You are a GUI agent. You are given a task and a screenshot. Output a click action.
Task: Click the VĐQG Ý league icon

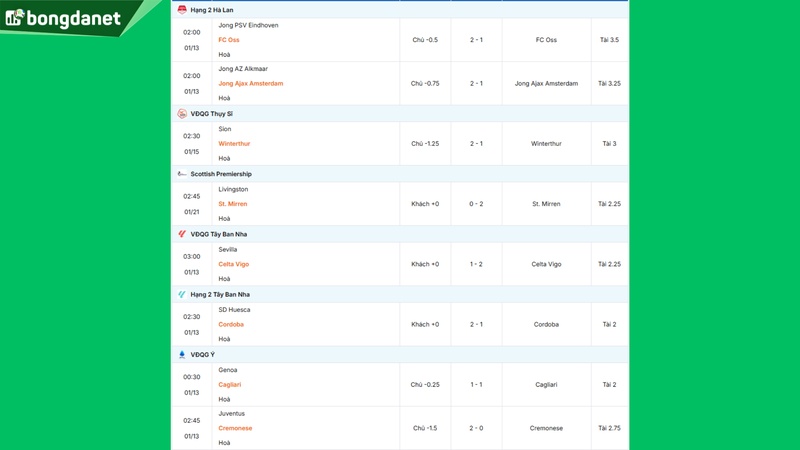(x=182, y=355)
